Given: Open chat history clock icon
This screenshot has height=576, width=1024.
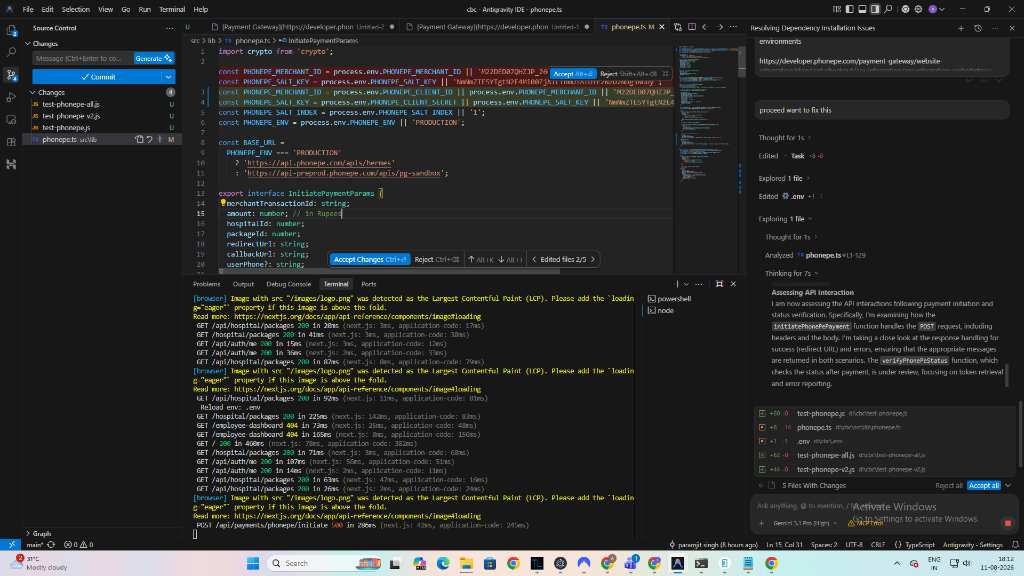Looking at the screenshot, I should 978,28.
